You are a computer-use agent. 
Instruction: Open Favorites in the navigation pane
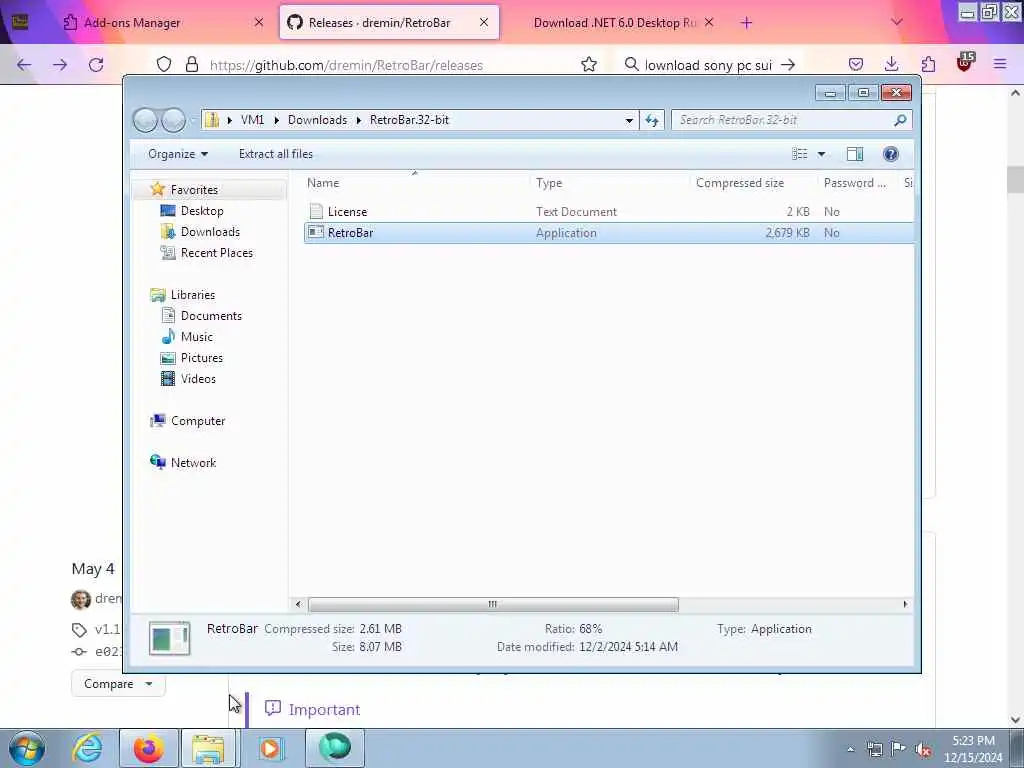coord(194,190)
